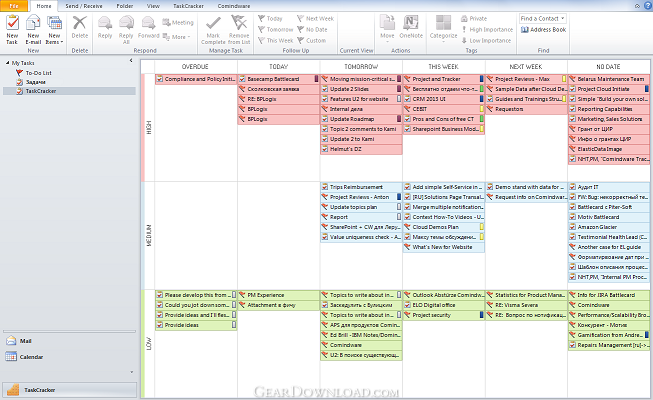Toggle checkbox for Project security task

tap(407, 315)
